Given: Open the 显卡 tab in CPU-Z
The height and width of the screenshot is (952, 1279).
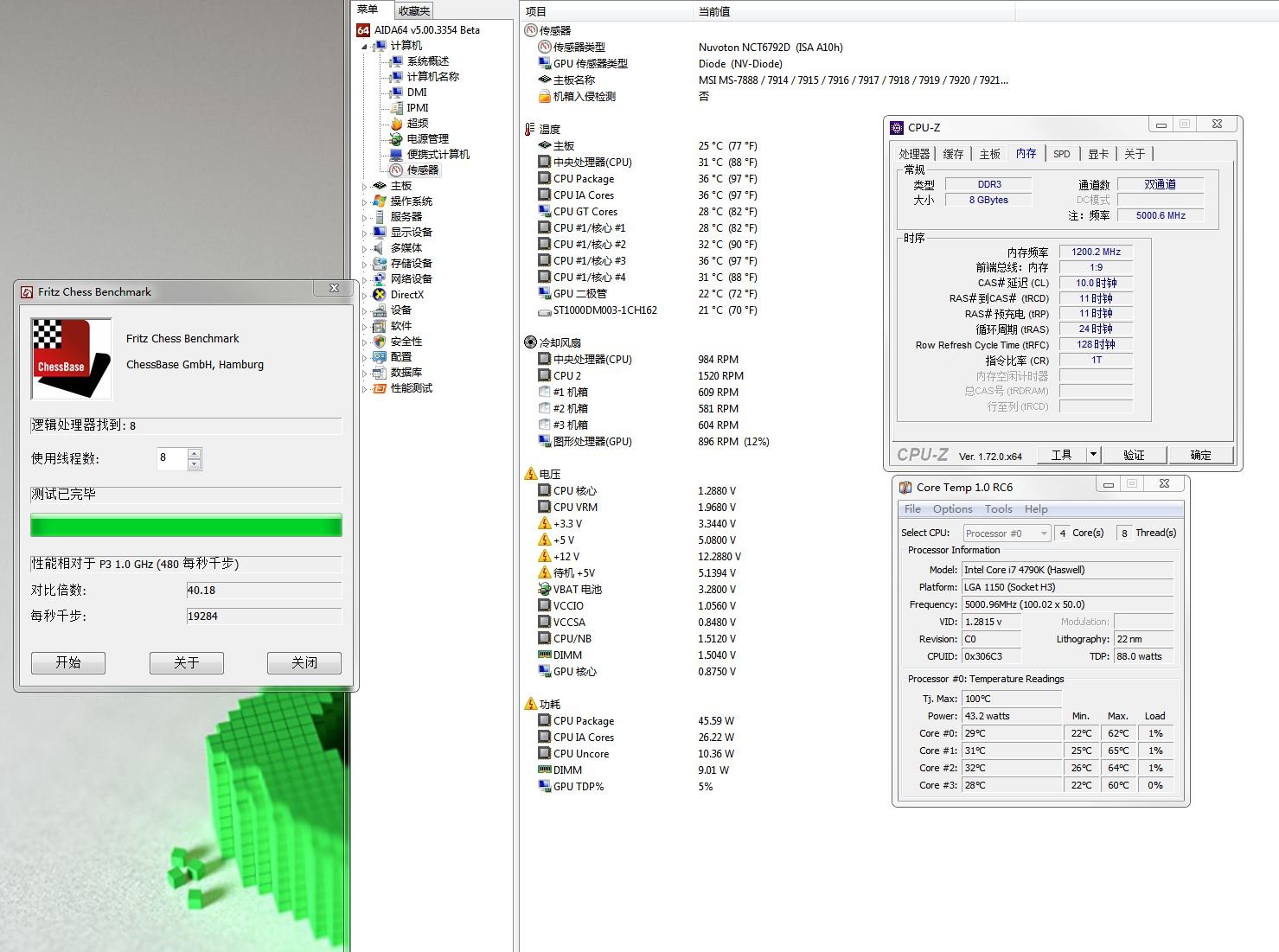Looking at the screenshot, I should coord(1098,154).
